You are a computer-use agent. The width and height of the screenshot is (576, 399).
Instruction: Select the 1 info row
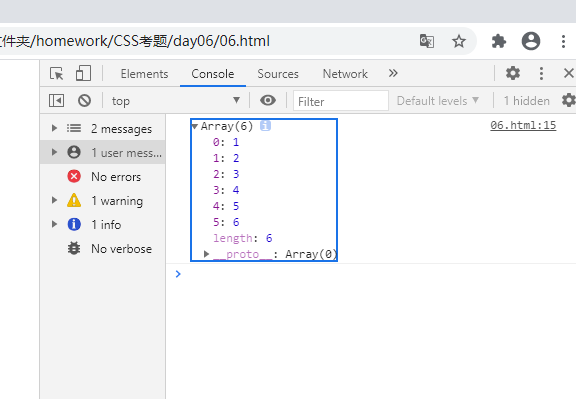point(102,224)
